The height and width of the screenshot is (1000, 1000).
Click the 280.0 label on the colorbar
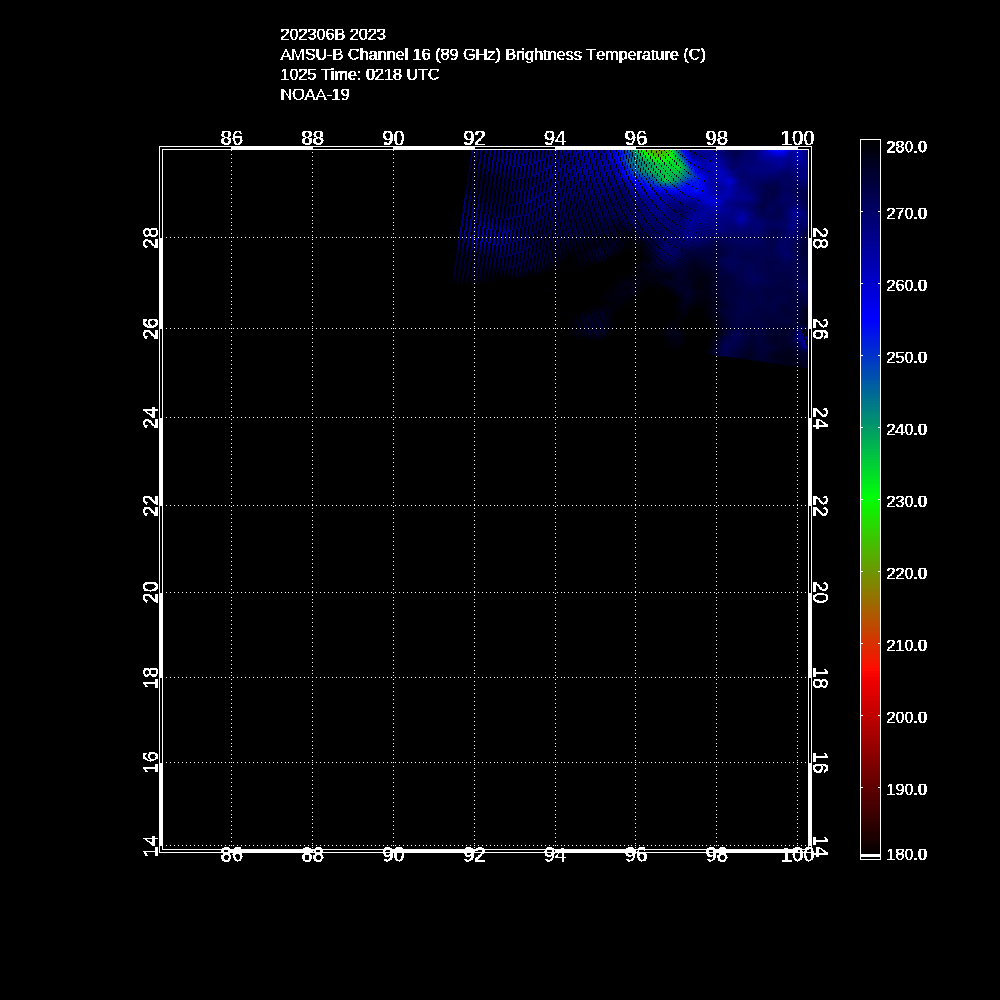[x=906, y=147]
